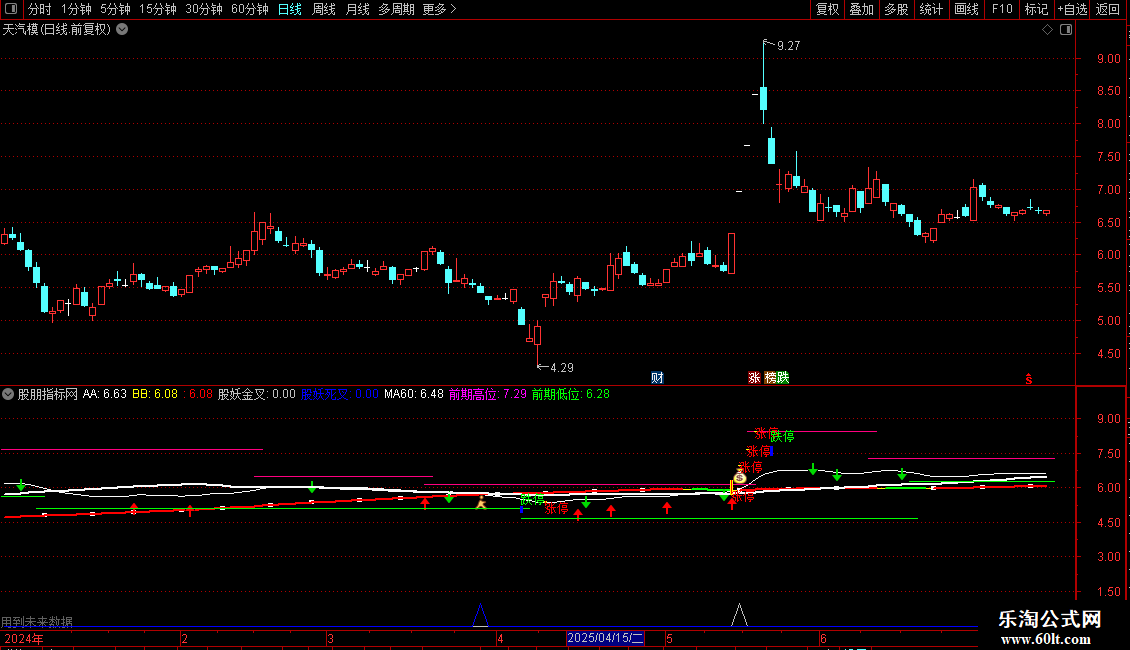Click the money bag icon in indicator
This screenshot has width=1130, height=650.
(740, 476)
